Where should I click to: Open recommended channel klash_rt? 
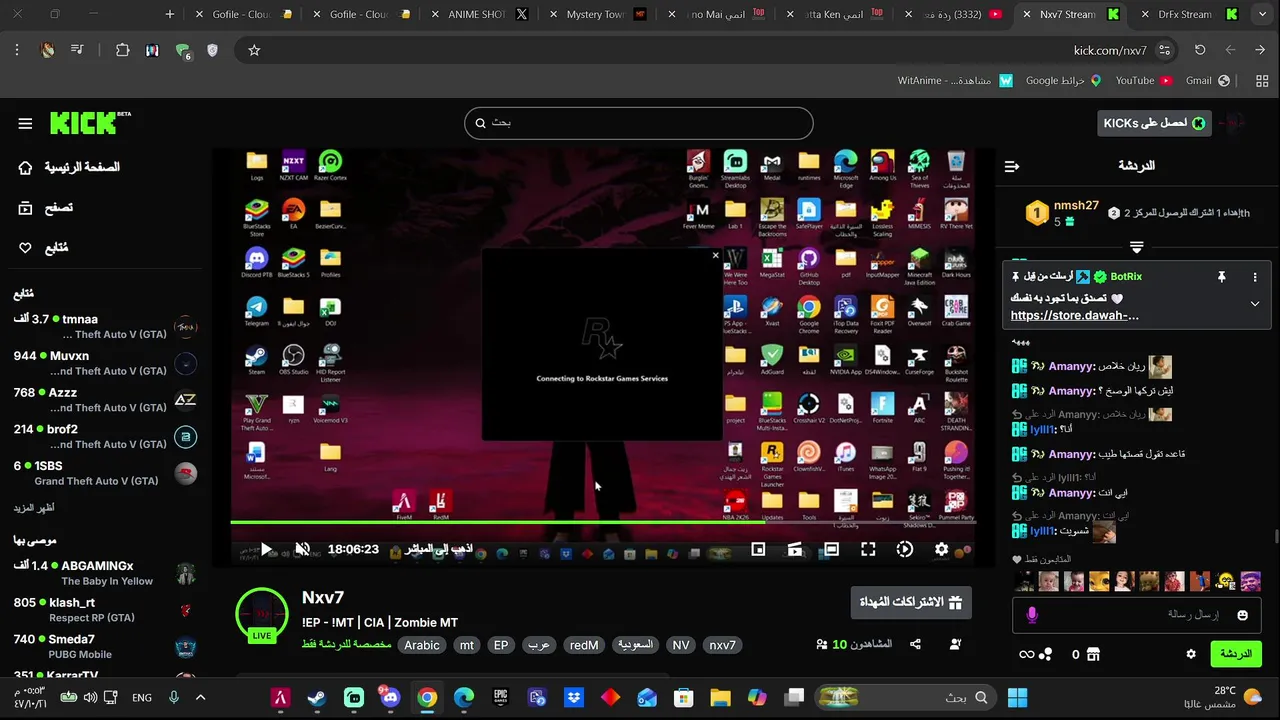click(x=105, y=610)
